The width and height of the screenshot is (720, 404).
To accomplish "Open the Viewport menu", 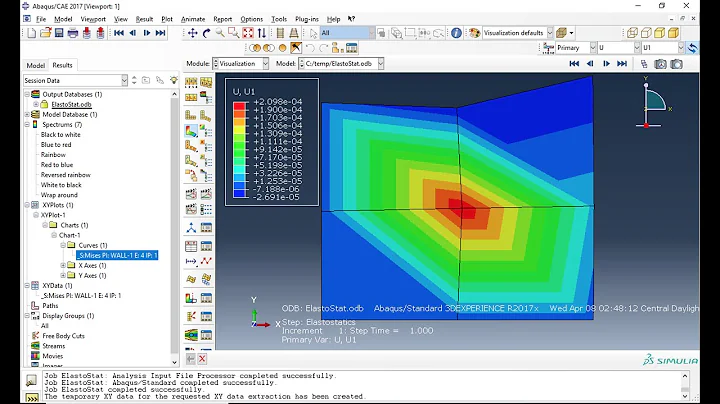I will click(93, 19).
